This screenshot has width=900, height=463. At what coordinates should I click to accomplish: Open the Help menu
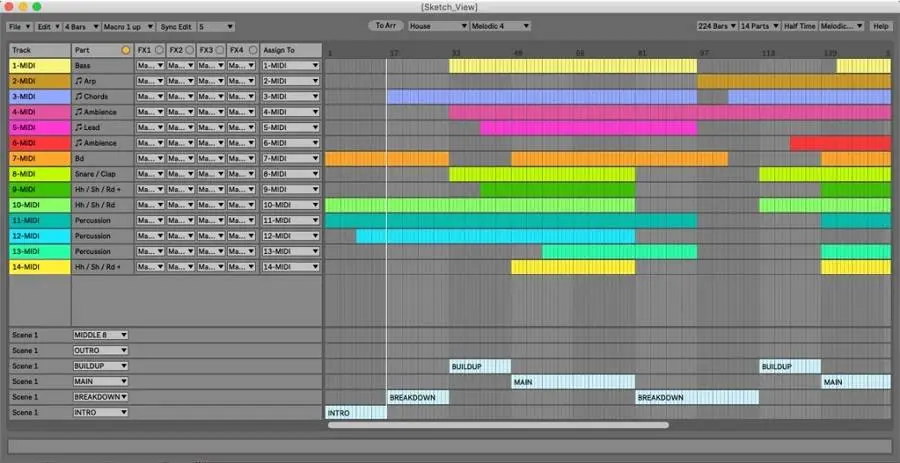pos(880,26)
